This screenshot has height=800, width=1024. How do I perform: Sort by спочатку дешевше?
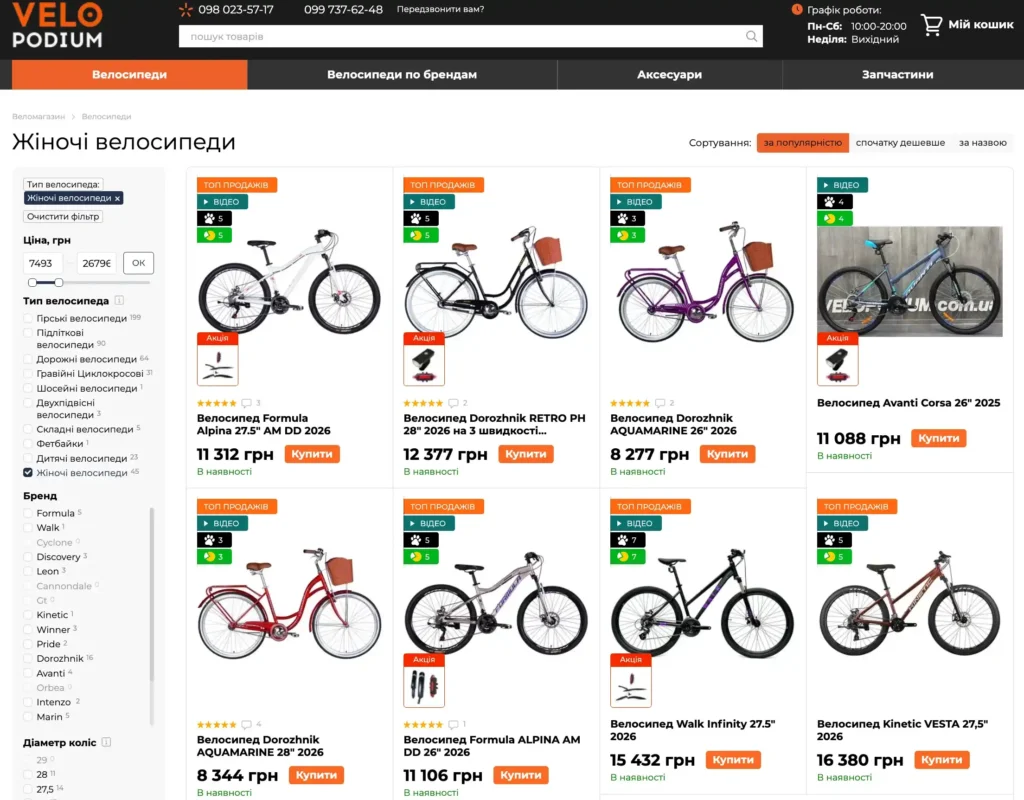coord(900,142)
